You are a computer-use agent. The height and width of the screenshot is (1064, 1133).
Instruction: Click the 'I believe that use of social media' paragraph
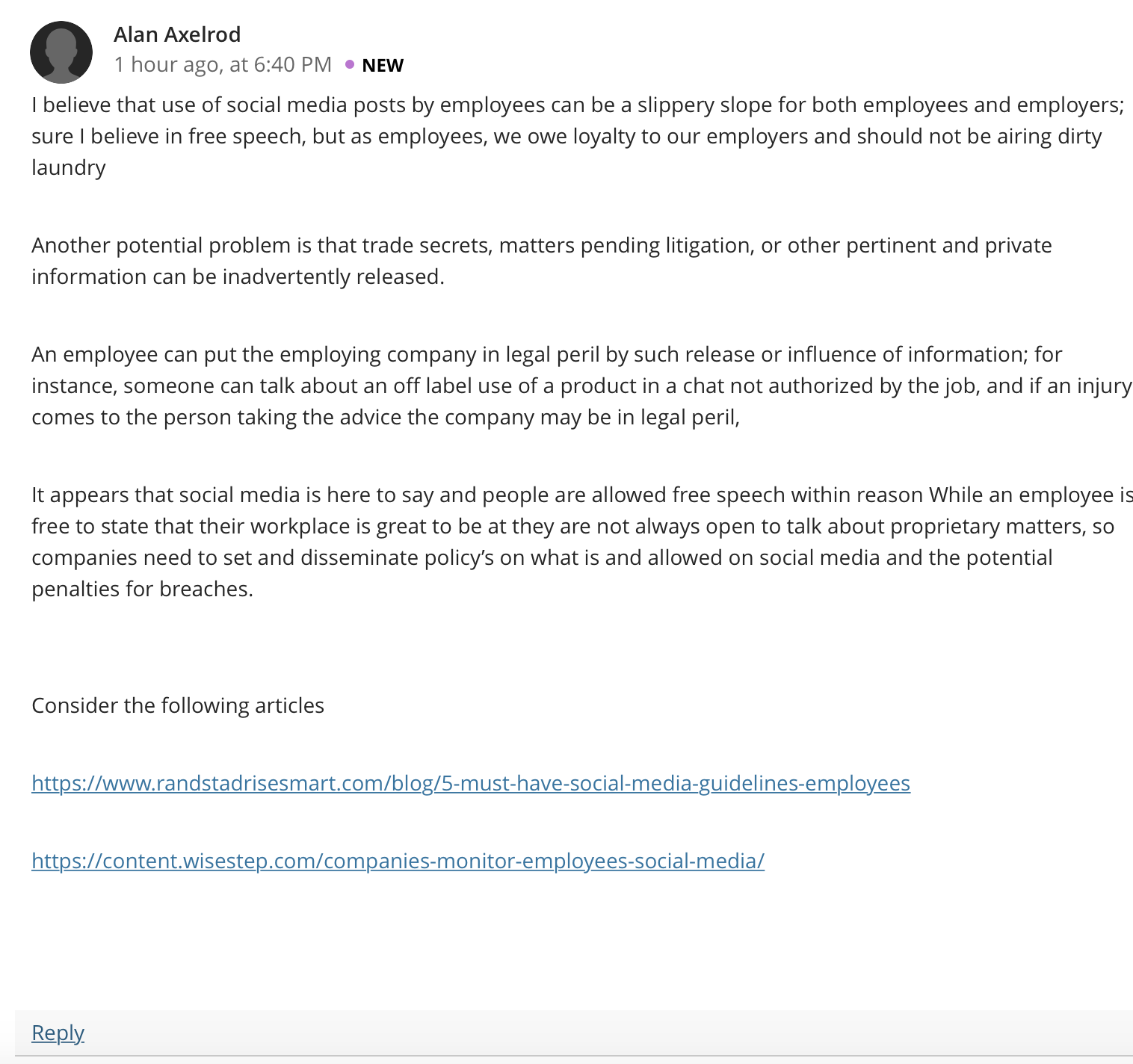pyautogui.click(x=578, y=136)
